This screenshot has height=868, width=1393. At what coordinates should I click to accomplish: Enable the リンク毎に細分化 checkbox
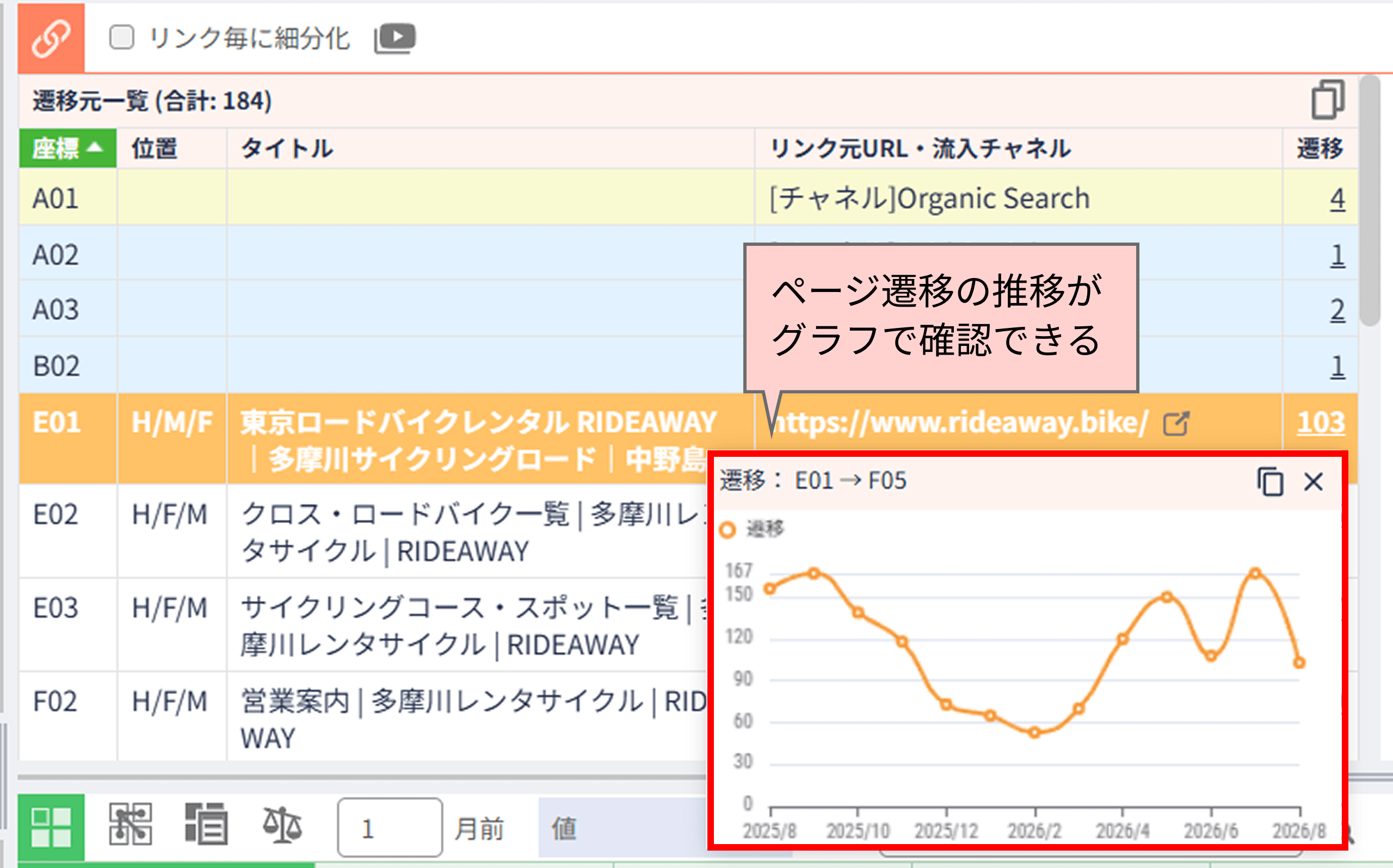pos(122,38)
